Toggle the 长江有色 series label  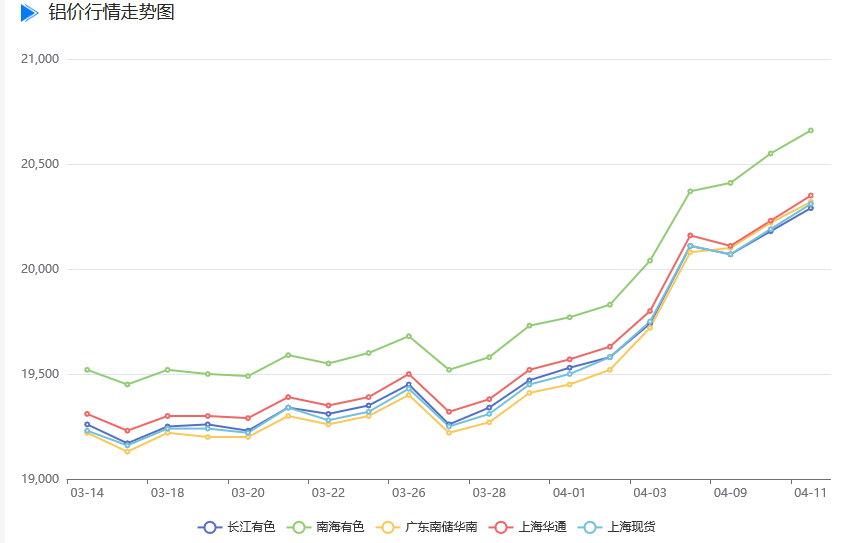[251, 527]
